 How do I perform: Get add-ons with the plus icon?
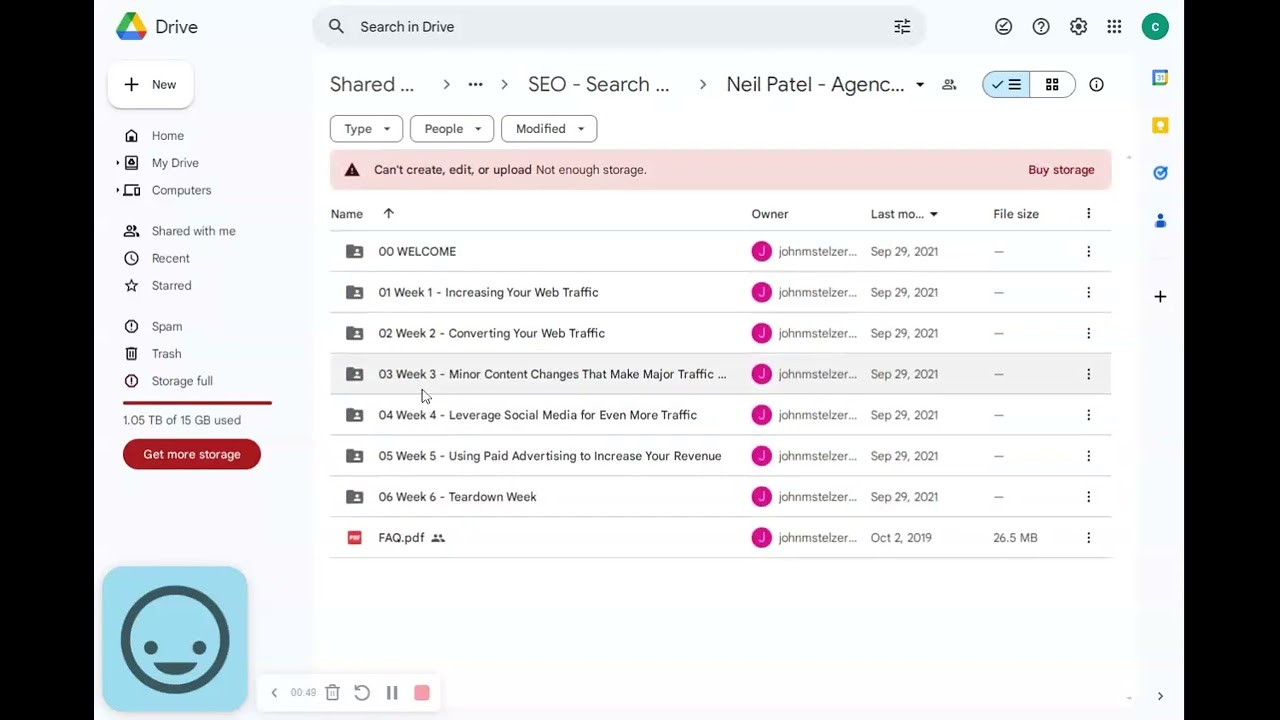click(x=1160, y=296)
